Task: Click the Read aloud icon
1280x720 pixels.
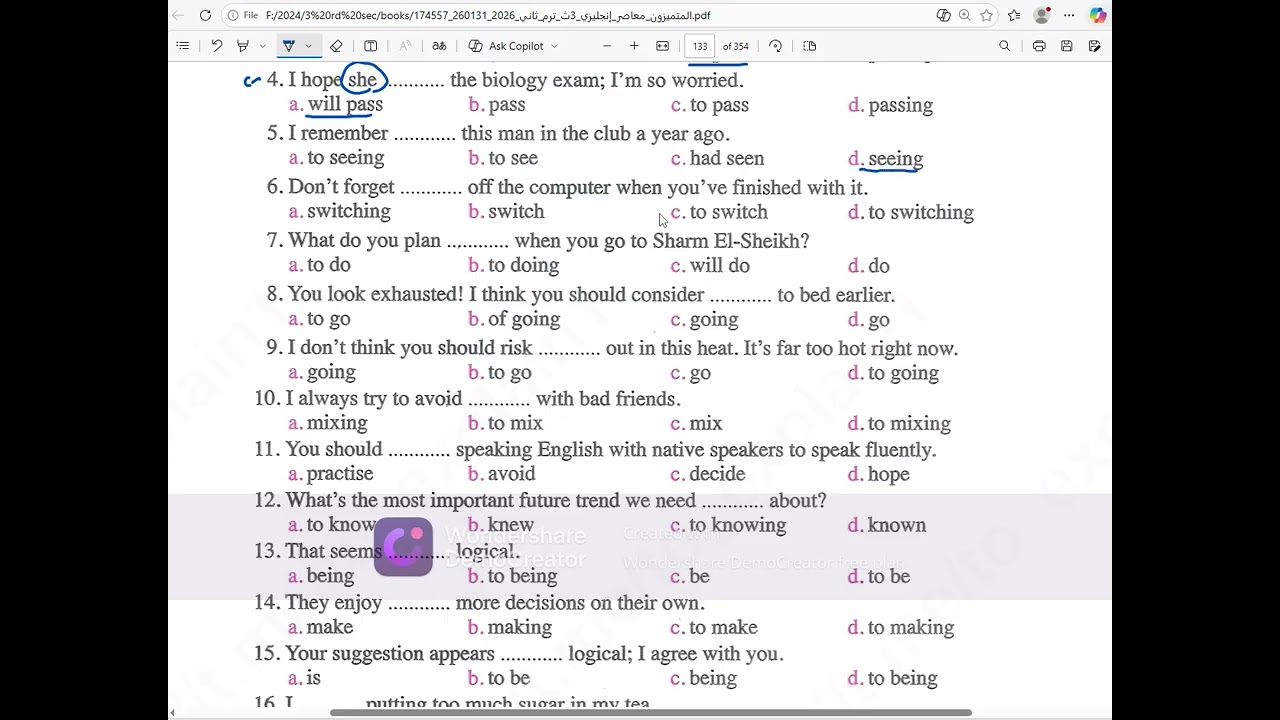Action: click(405, 46)
